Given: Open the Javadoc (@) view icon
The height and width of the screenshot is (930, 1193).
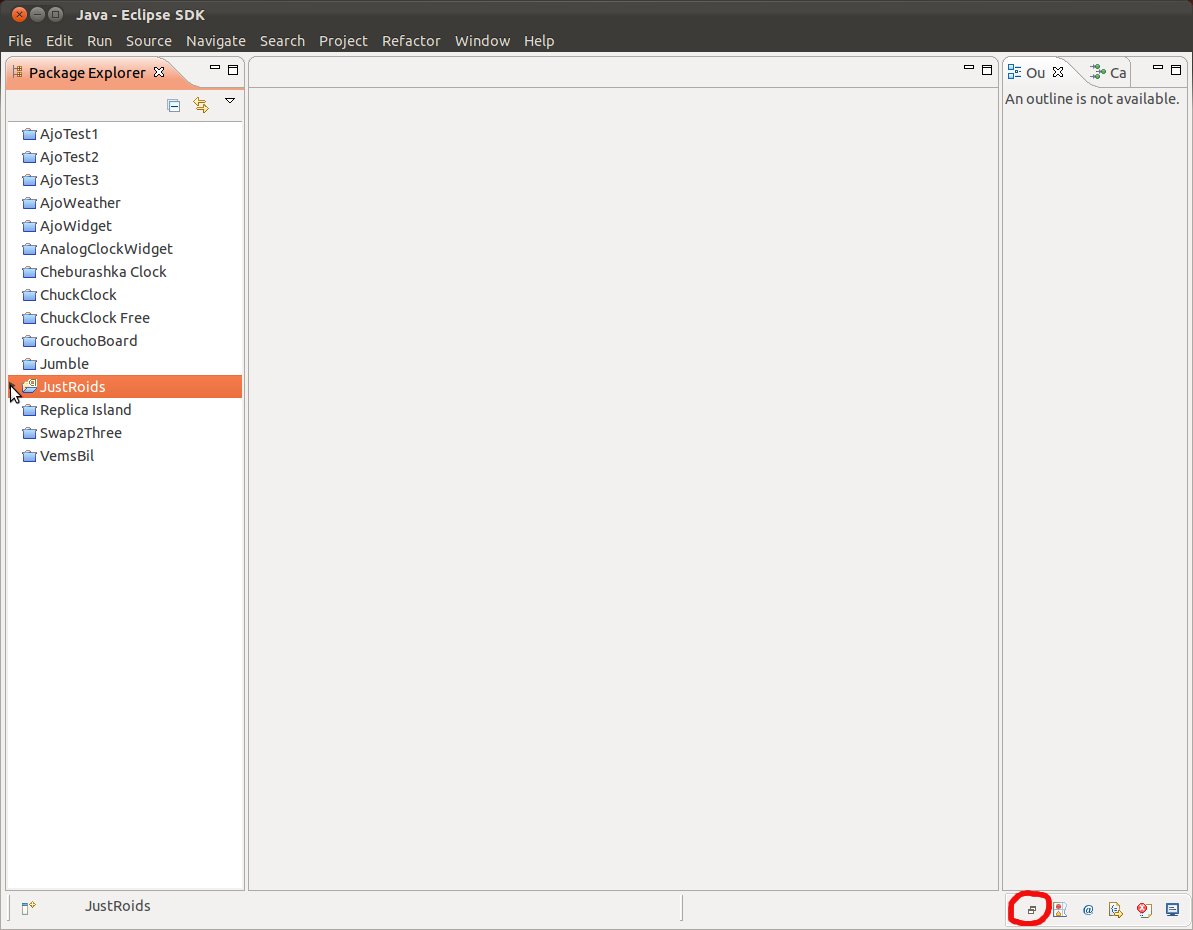Looking at the screenshot, I should pos(1088,909).
